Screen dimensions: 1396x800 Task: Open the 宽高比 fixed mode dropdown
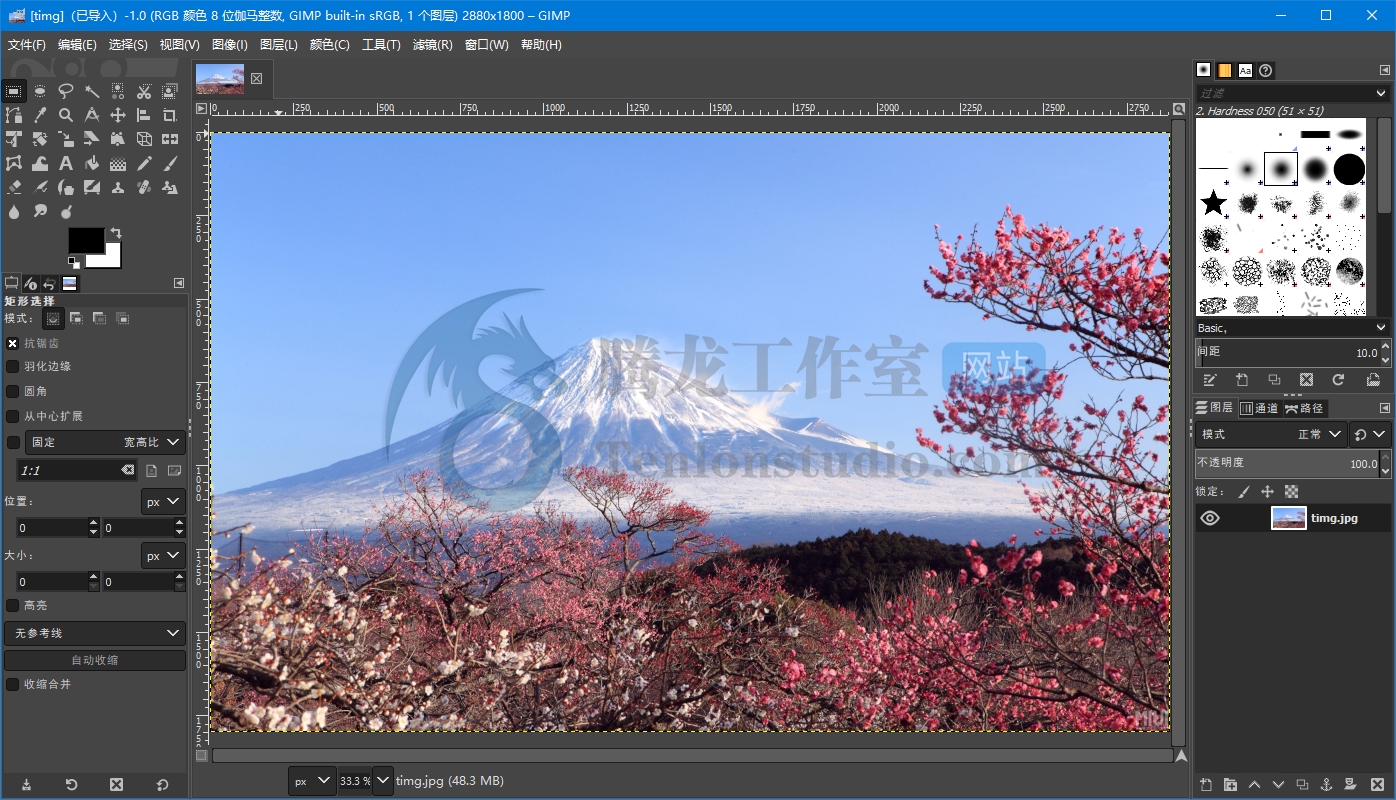coord(105,442)
